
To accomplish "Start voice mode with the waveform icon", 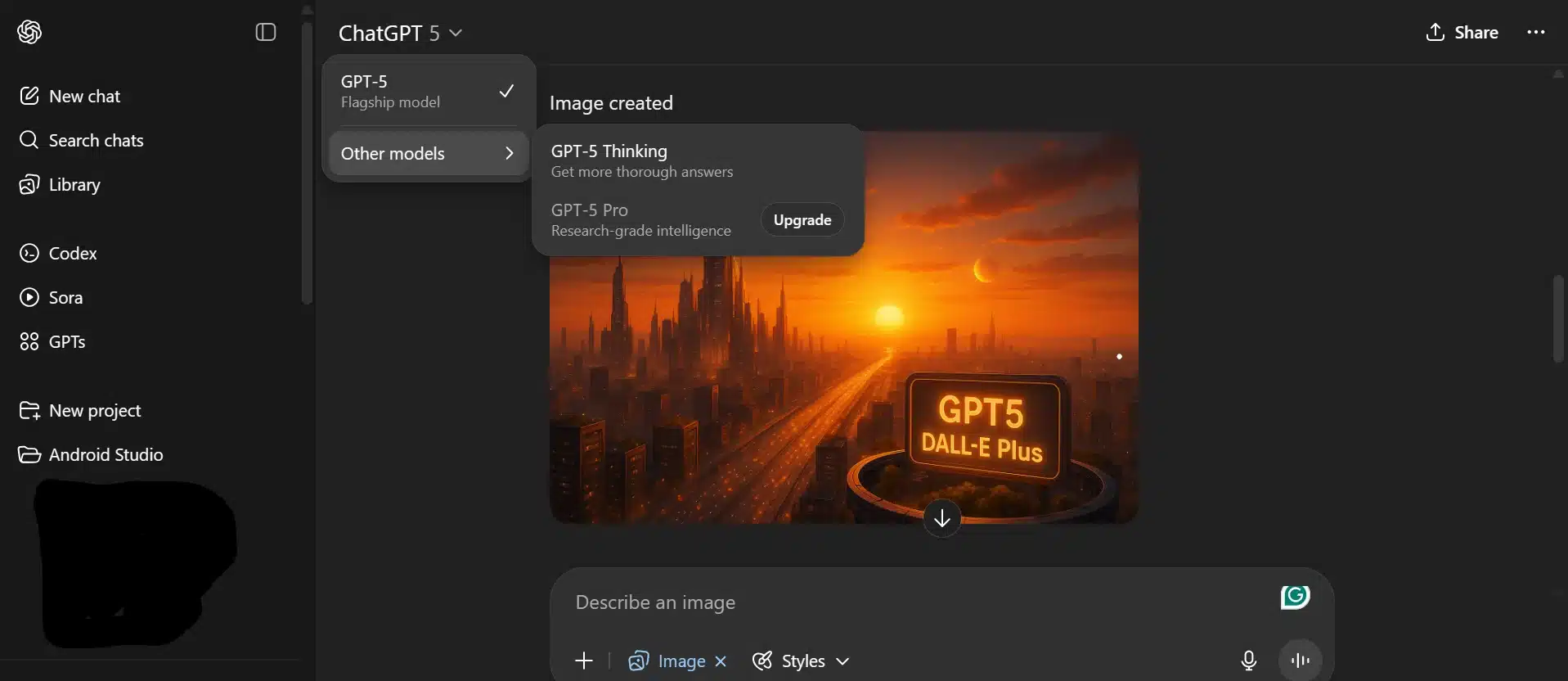I will pos(1300,660).
